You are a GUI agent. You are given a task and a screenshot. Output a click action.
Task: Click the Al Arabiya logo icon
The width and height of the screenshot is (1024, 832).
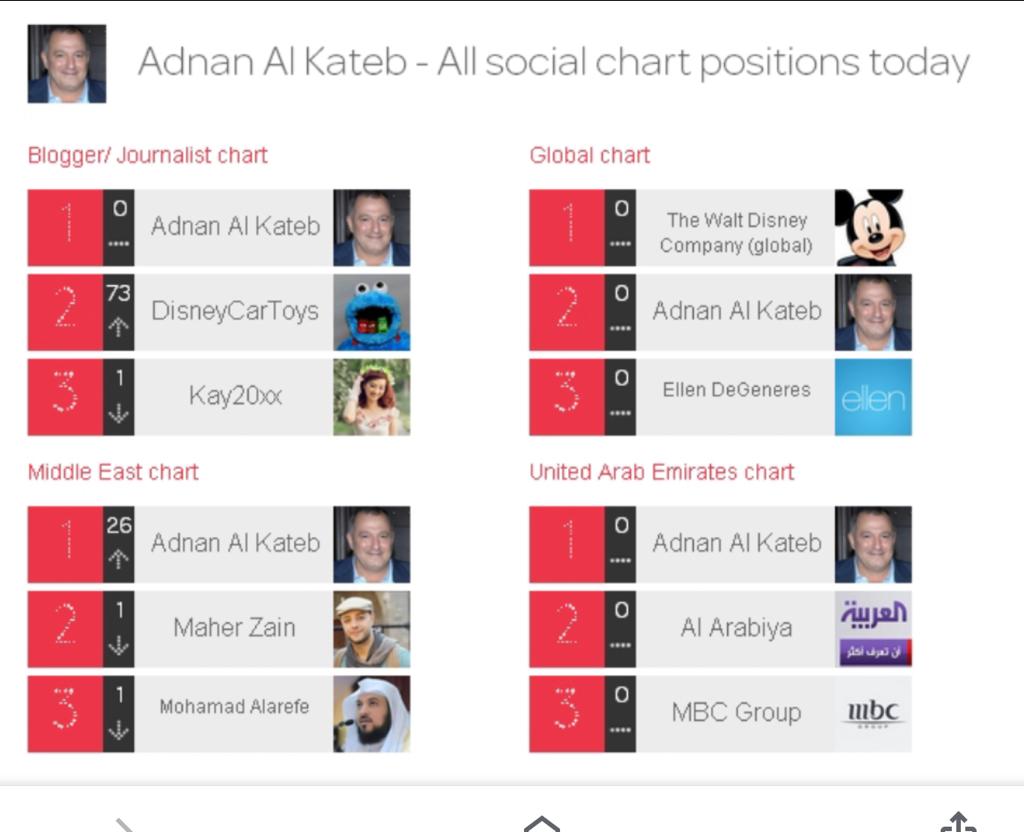pyautogui.click(x=873, y=629)
